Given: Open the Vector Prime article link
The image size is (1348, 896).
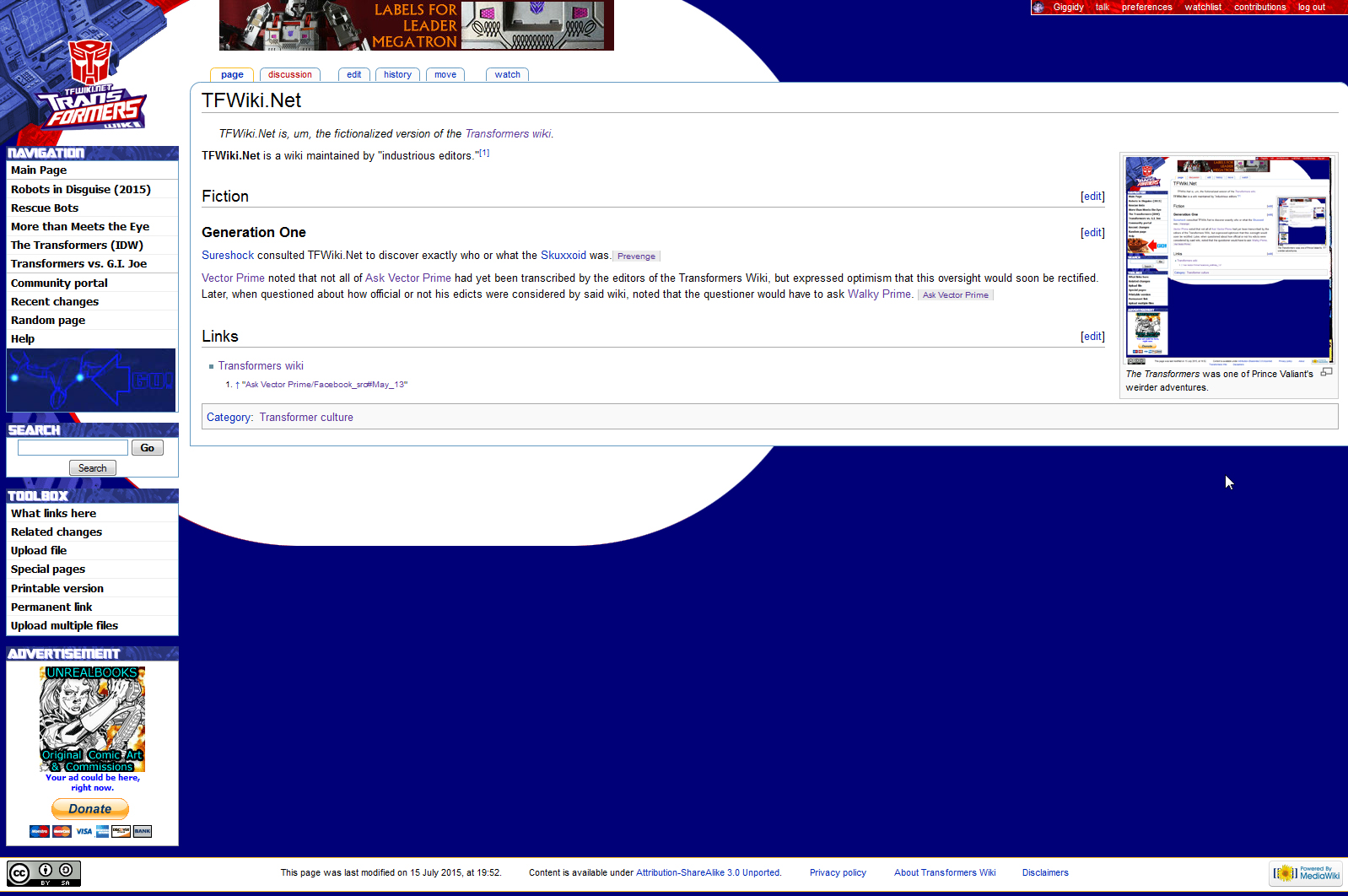Looking at the screenshot, I should tap(233, 278).
